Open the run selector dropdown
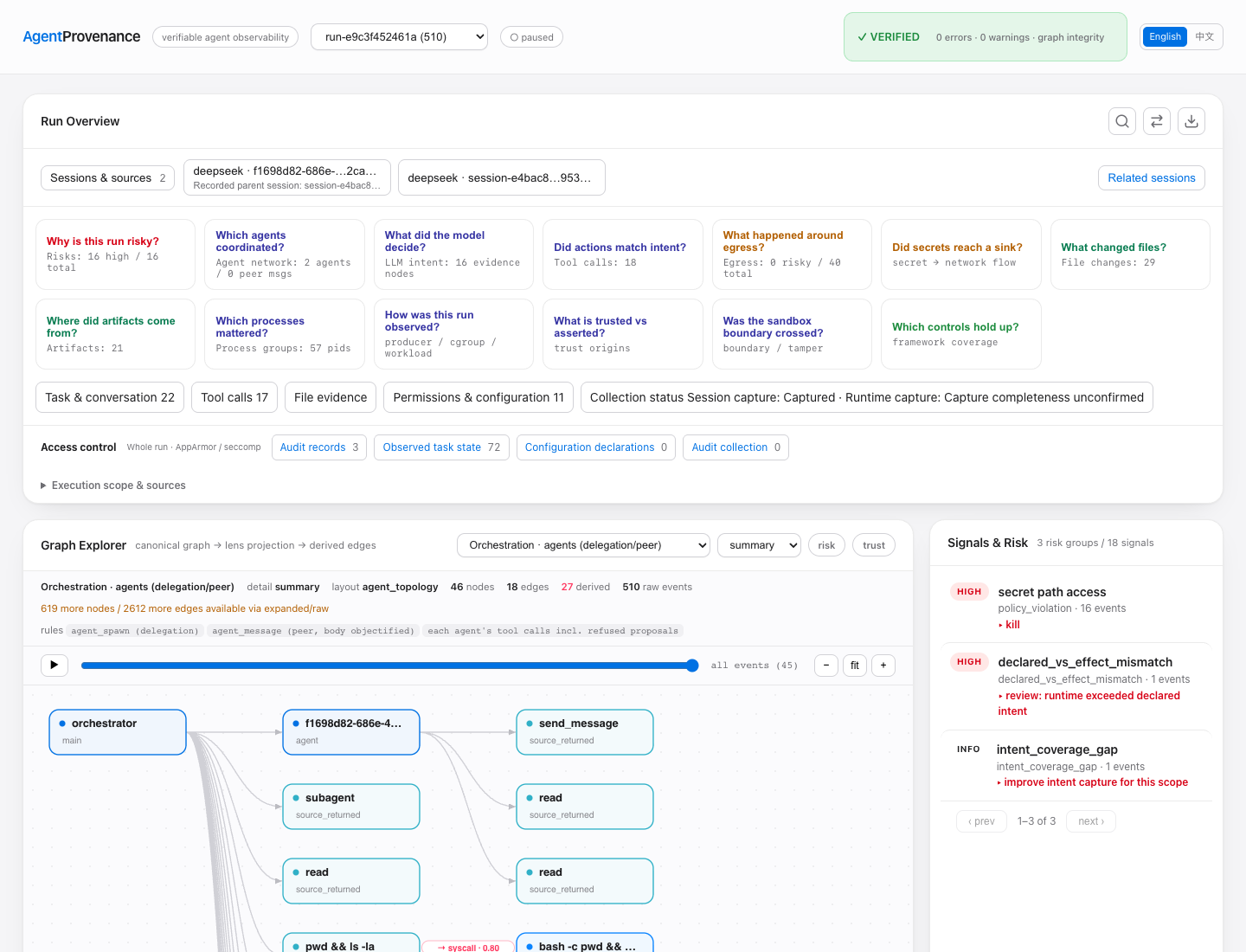Screen dimensions: 1246x952 (399, 37)
